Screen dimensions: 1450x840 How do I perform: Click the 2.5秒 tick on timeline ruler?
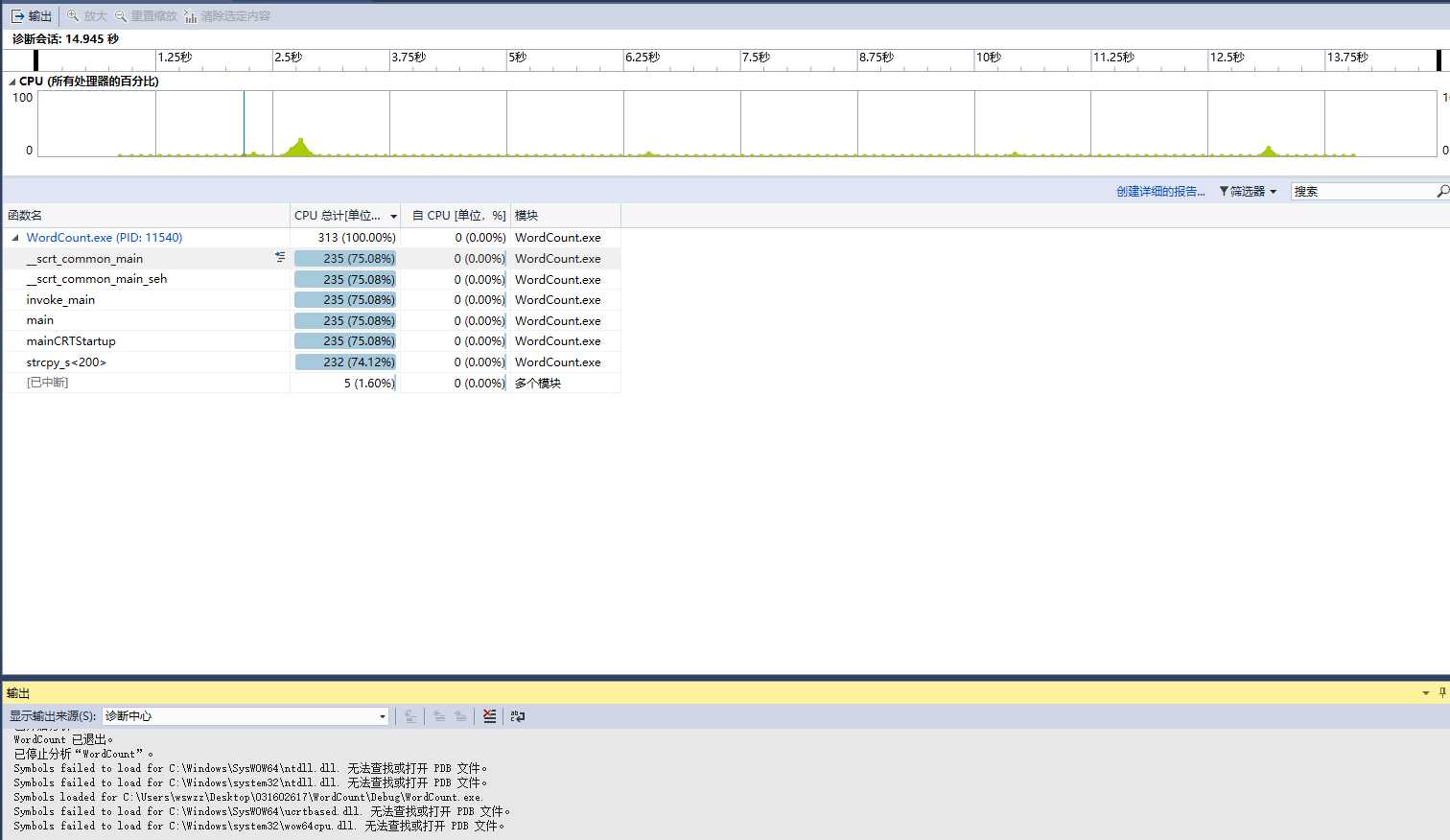288,58
